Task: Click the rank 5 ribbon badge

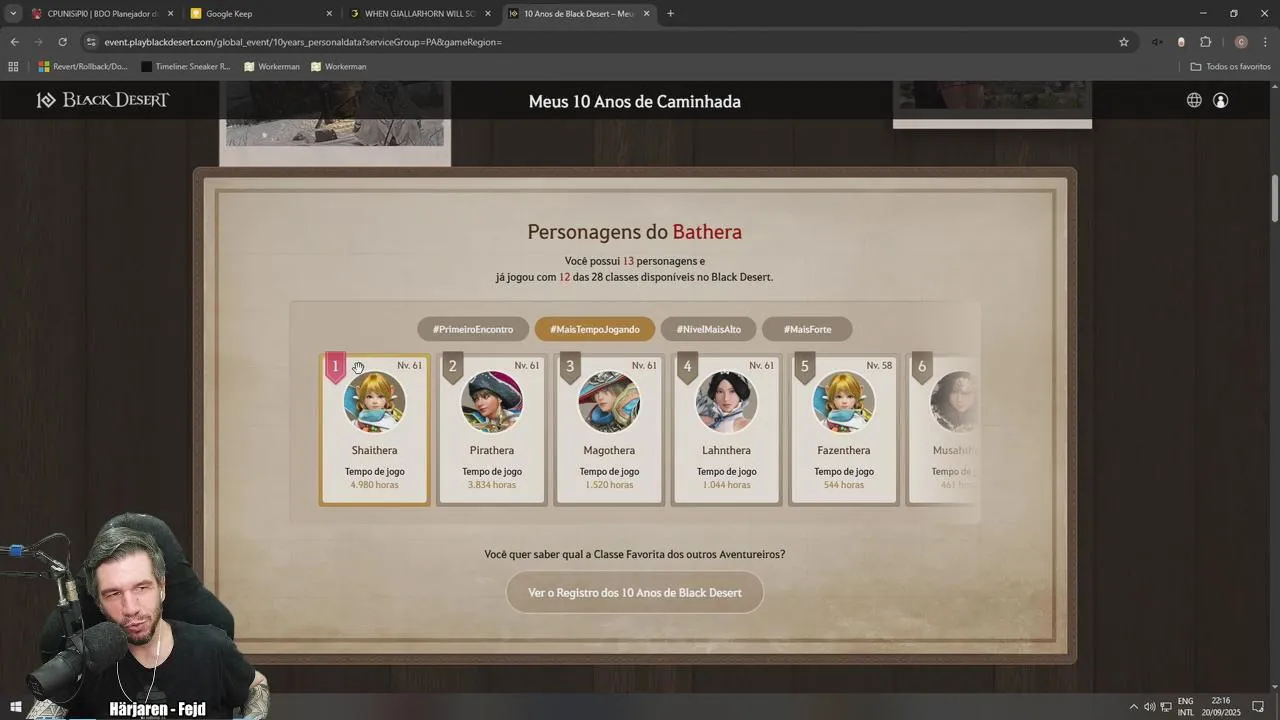Action: pyautogui.click(x=804, y=367)
